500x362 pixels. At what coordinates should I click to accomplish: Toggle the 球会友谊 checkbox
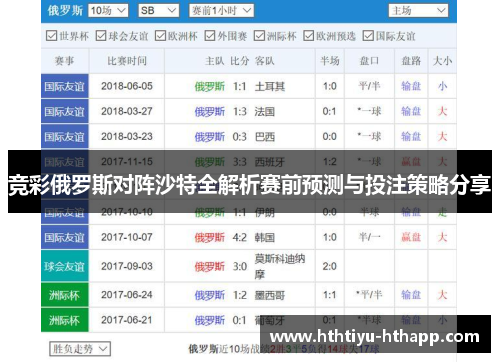(101, 35)
